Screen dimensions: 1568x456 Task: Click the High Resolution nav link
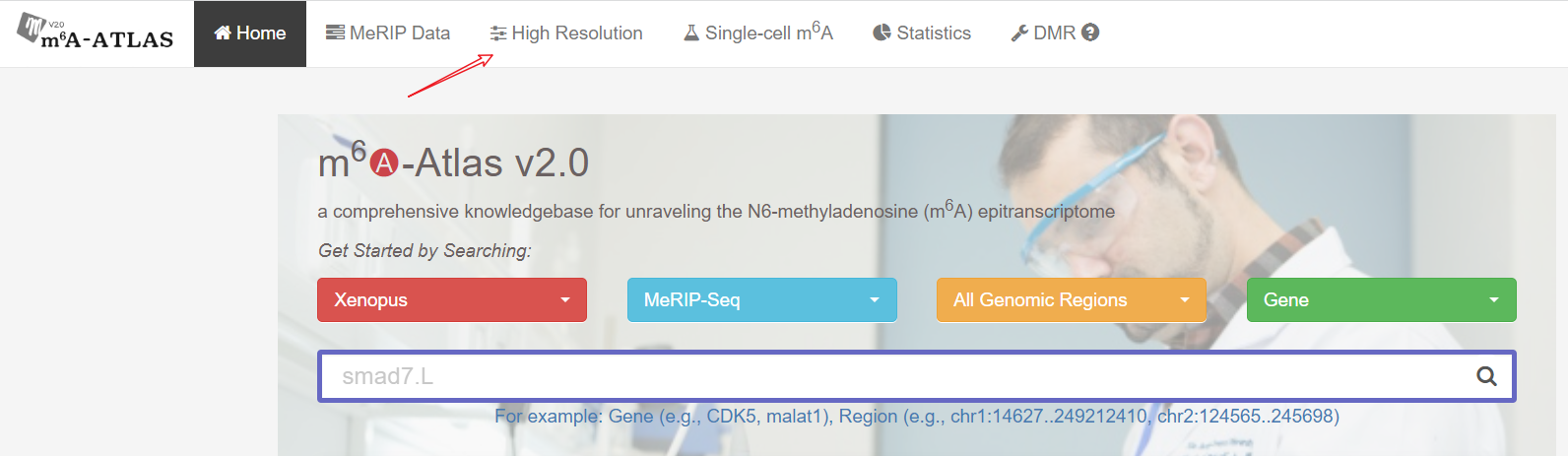tap(566, 33)
